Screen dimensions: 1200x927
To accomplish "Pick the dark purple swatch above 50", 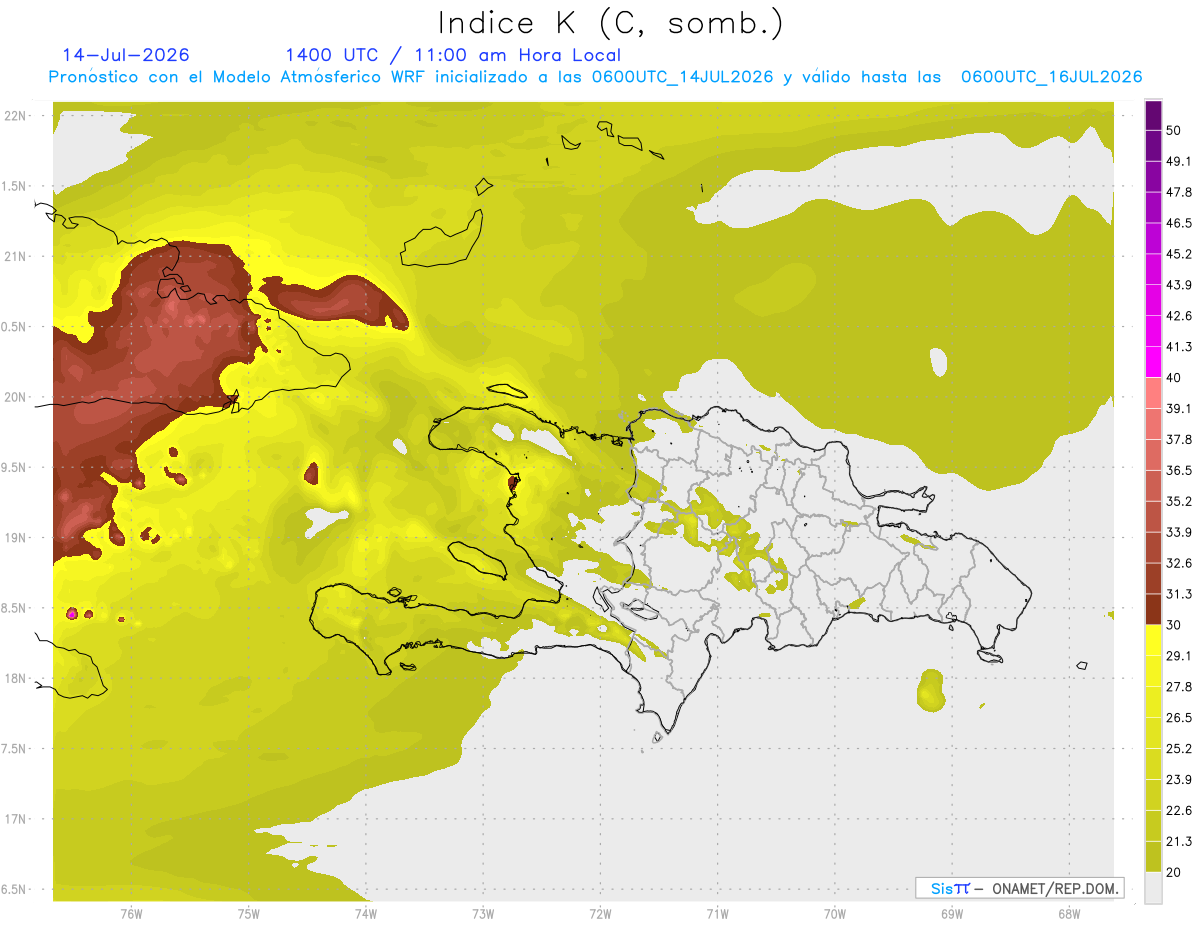I will click(1153, 115).
